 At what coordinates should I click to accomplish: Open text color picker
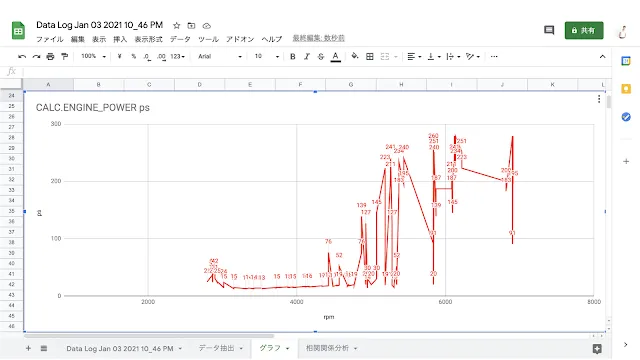(336, 57)
